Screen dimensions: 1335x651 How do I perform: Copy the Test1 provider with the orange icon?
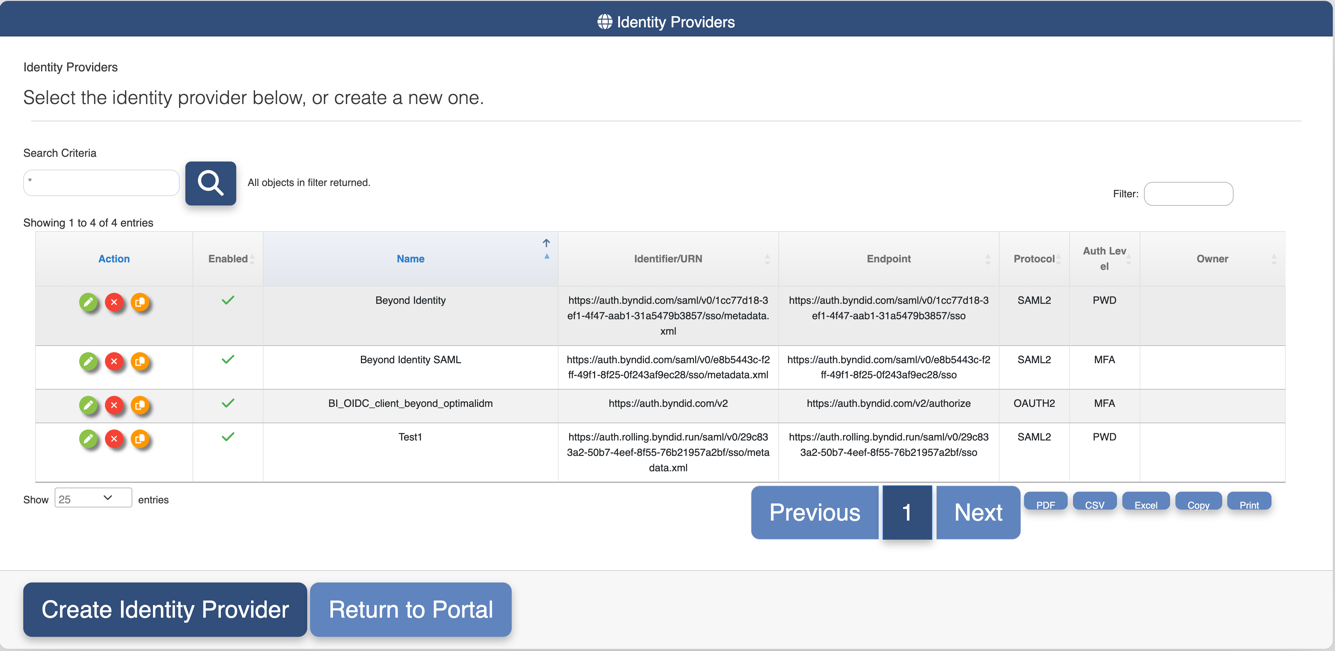click(141, 439)
